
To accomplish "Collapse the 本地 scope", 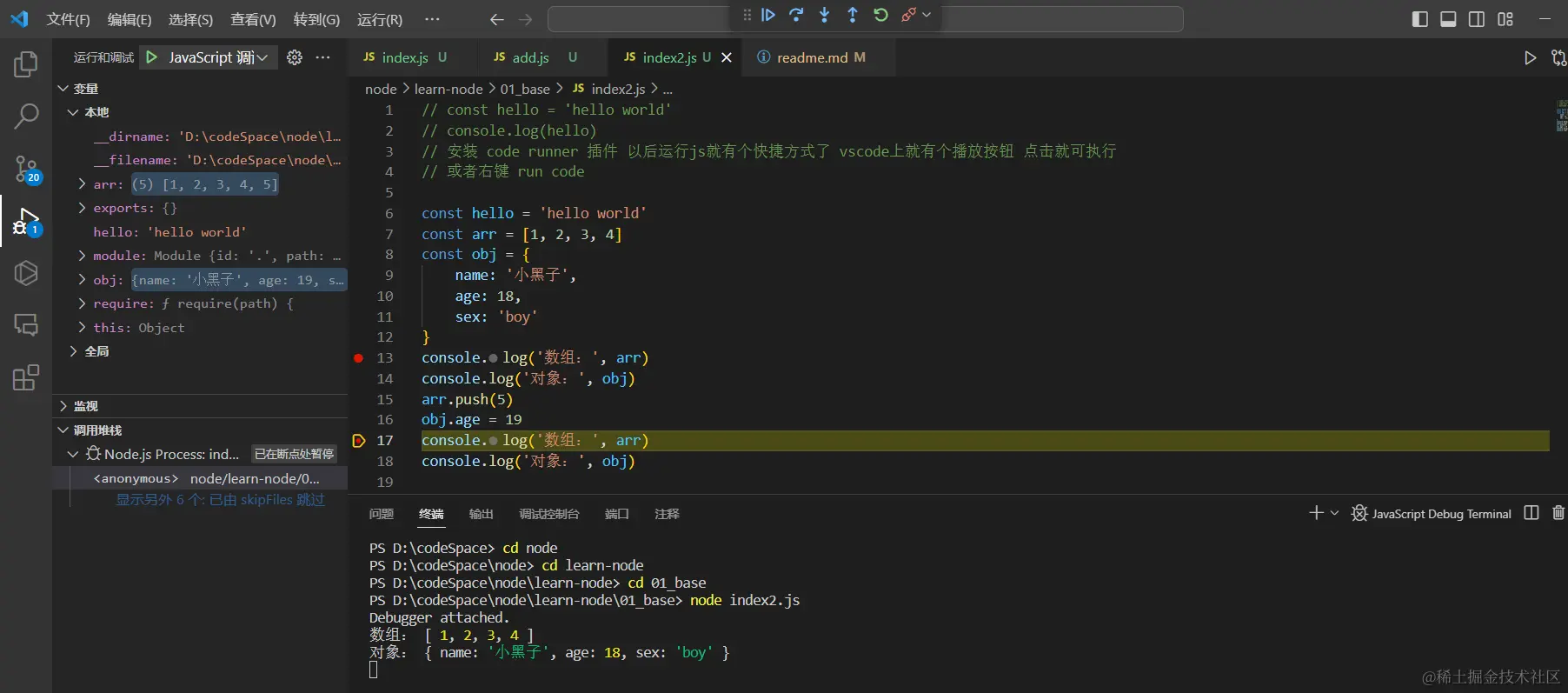I will click(73, 112).
